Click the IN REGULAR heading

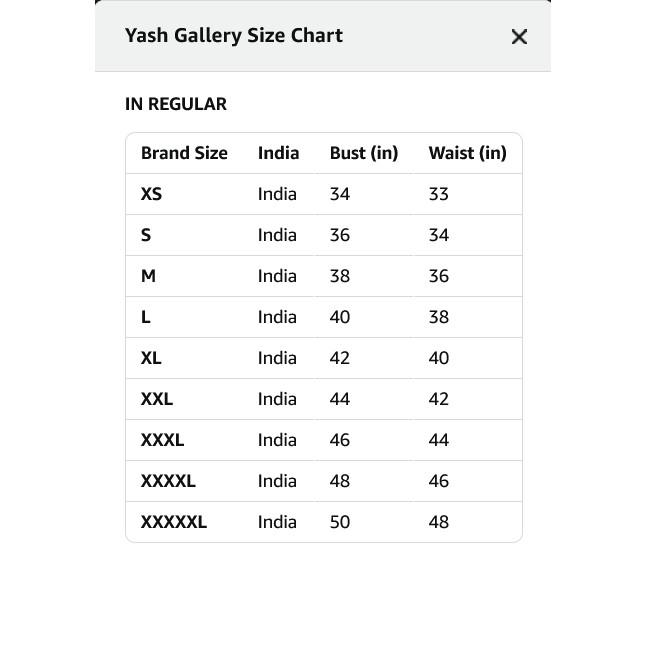pos(176,104)
